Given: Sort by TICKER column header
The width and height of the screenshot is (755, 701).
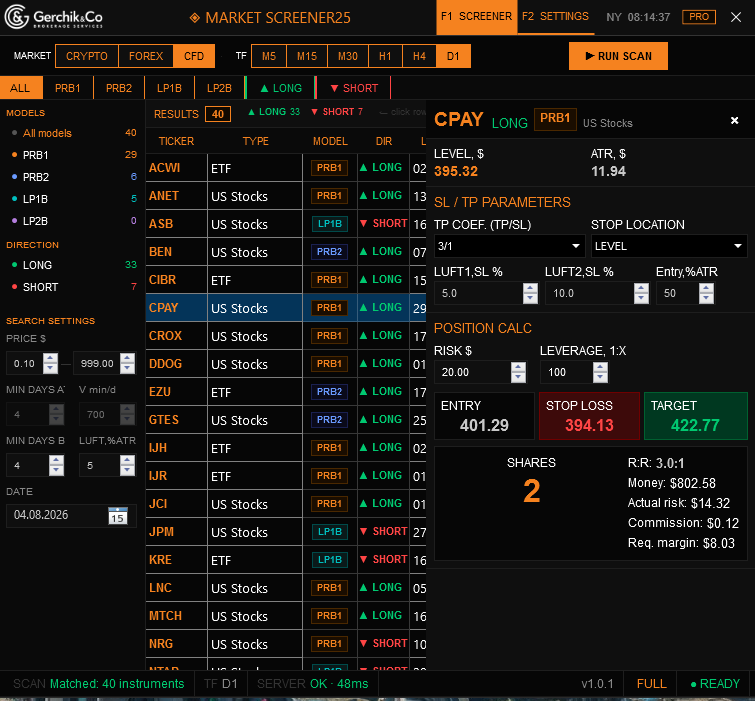Looking at the screenshot, I should tap(176, 142).
